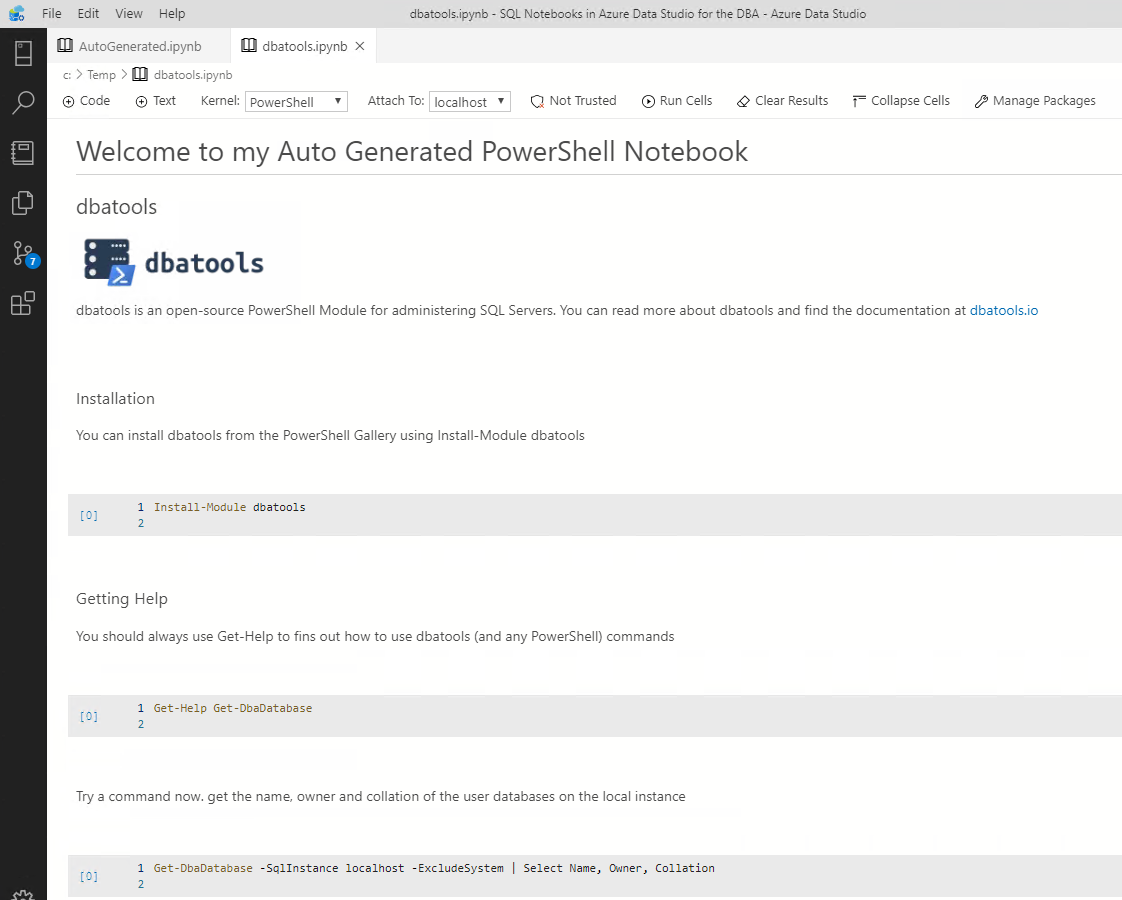
Task: Open the Notebooks view icon
Action: tap(23, 152)
